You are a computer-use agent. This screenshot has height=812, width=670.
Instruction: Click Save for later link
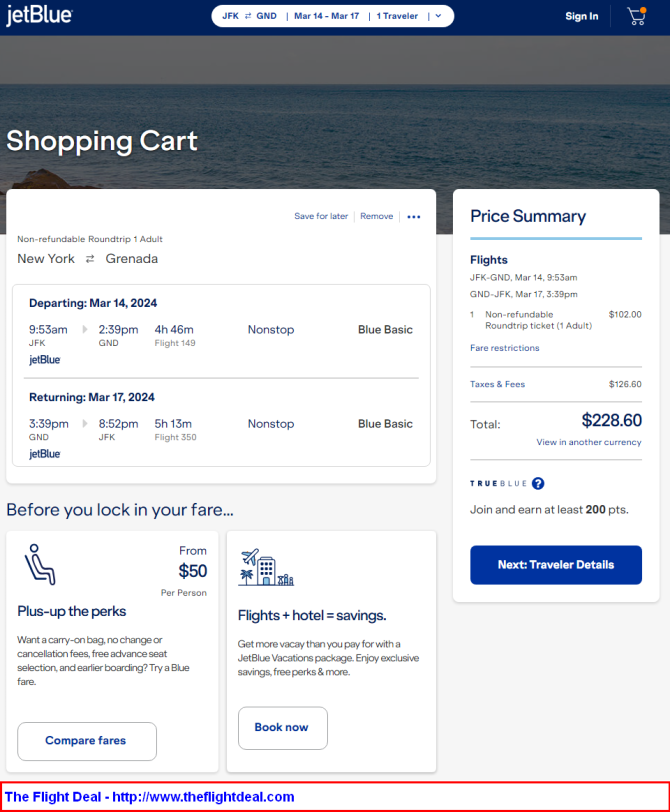[321, 216]
